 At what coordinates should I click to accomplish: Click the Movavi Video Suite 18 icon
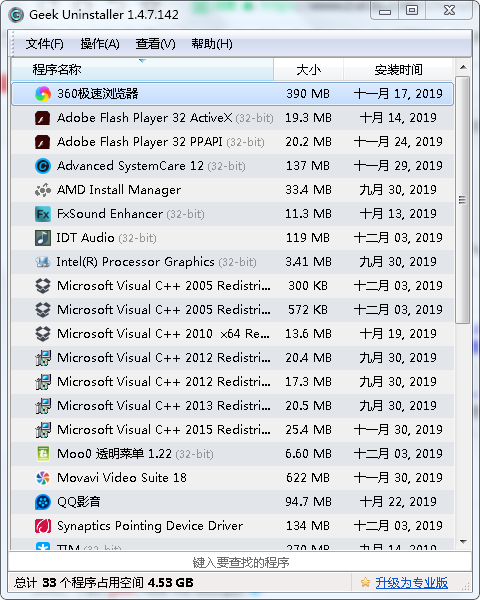43,478
